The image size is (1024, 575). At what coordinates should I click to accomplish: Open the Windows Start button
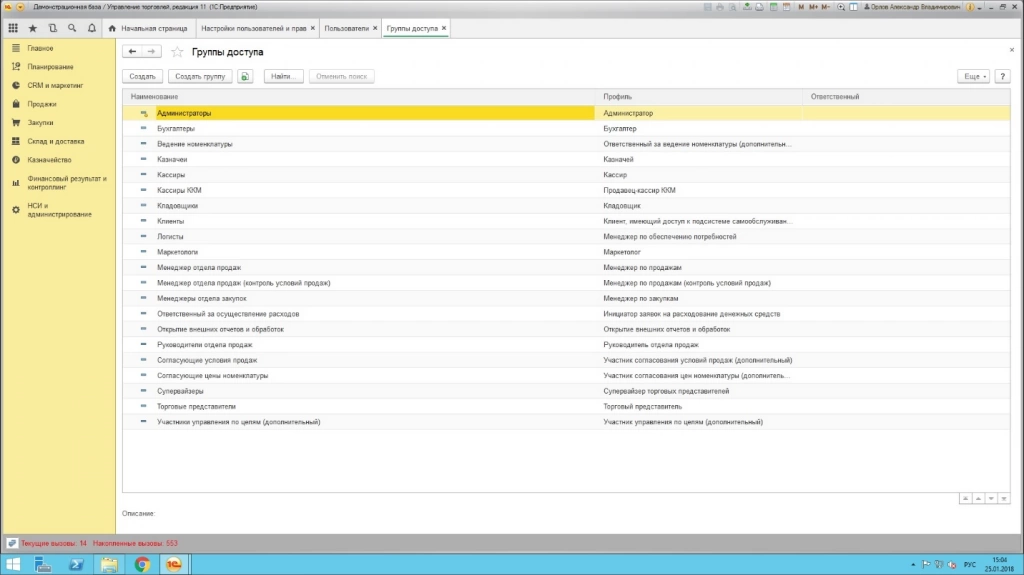[12, 564]
